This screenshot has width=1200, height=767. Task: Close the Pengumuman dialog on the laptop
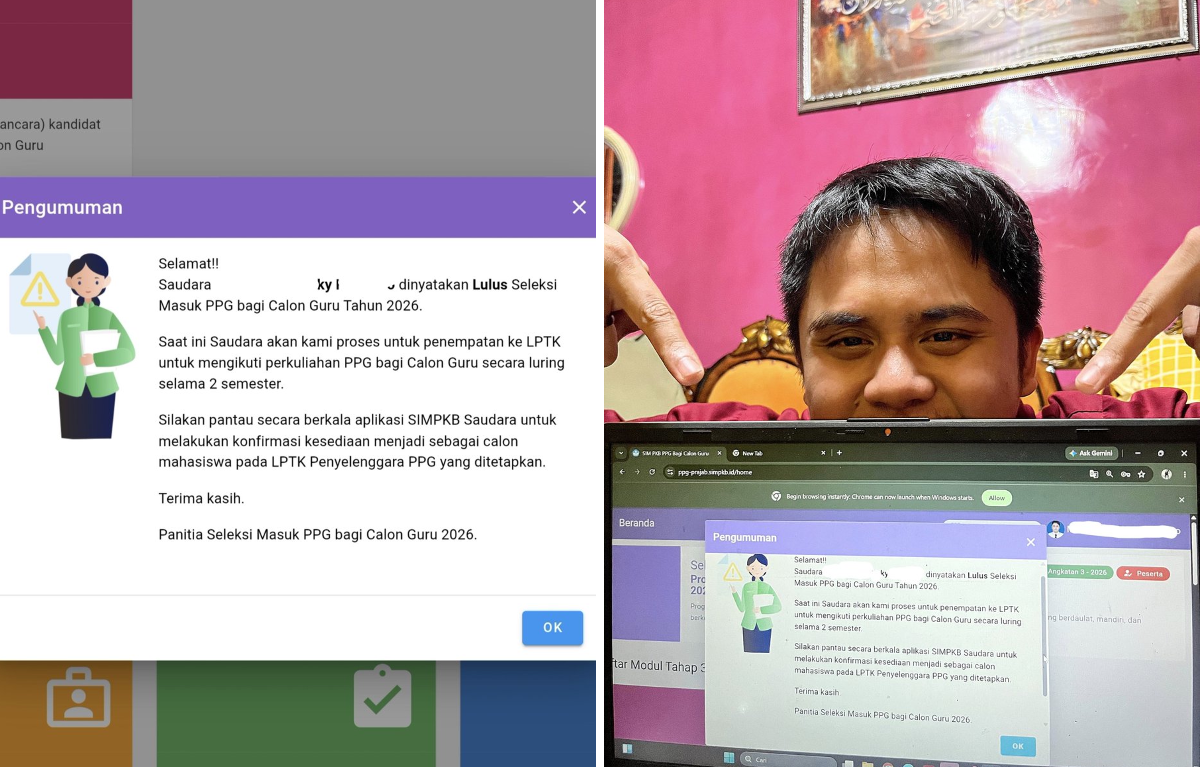(x=1031, y=542)
